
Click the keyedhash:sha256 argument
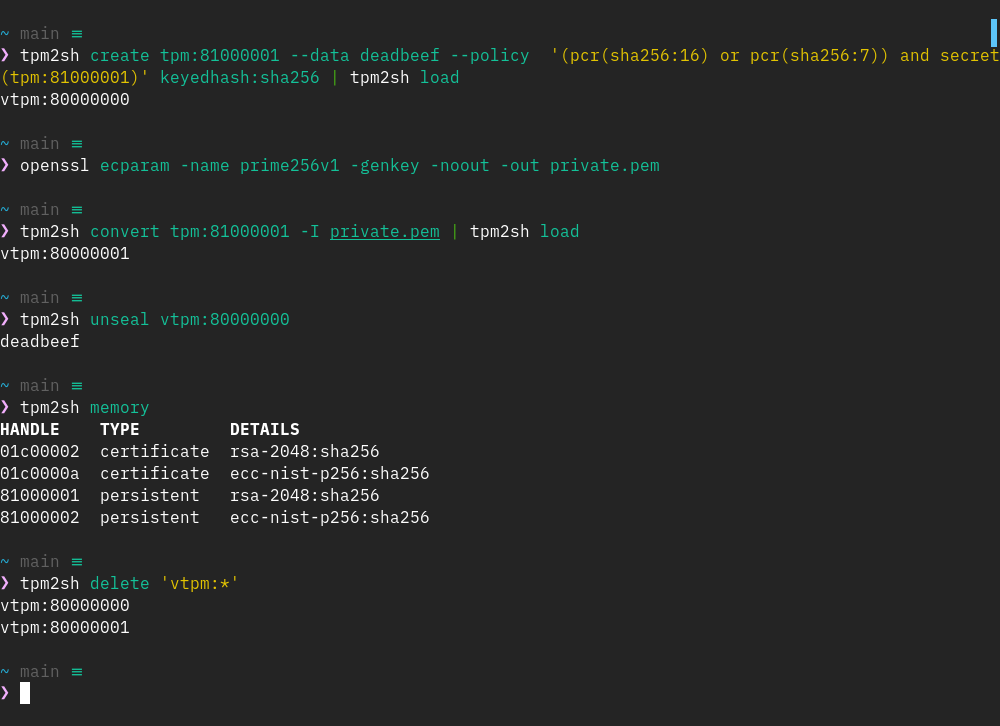click(x=239, y=78)
